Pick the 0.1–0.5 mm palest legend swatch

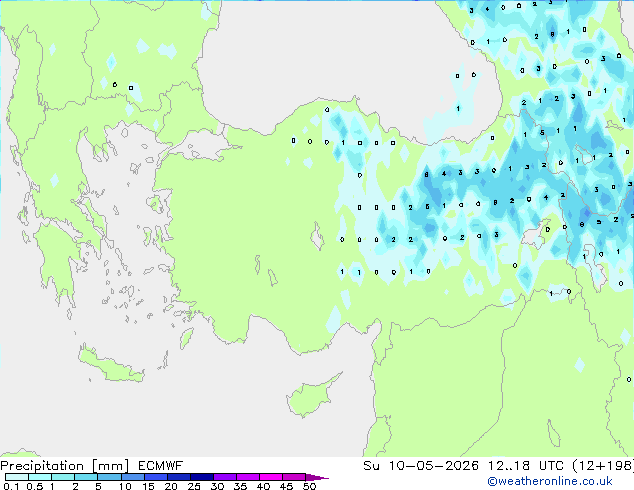(x=17, y=477)
